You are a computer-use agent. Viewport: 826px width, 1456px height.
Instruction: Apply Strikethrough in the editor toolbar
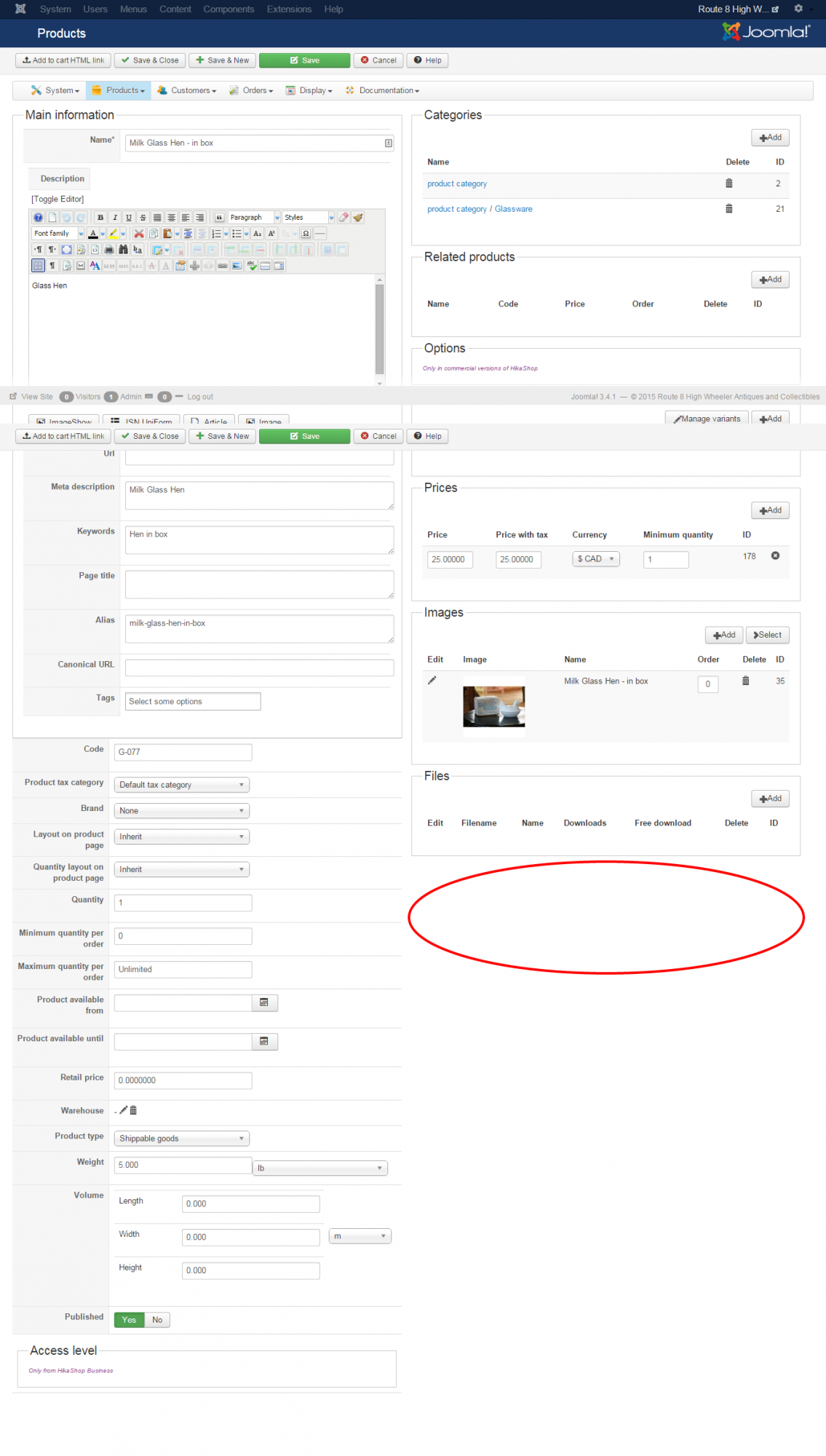pos(143,218)
